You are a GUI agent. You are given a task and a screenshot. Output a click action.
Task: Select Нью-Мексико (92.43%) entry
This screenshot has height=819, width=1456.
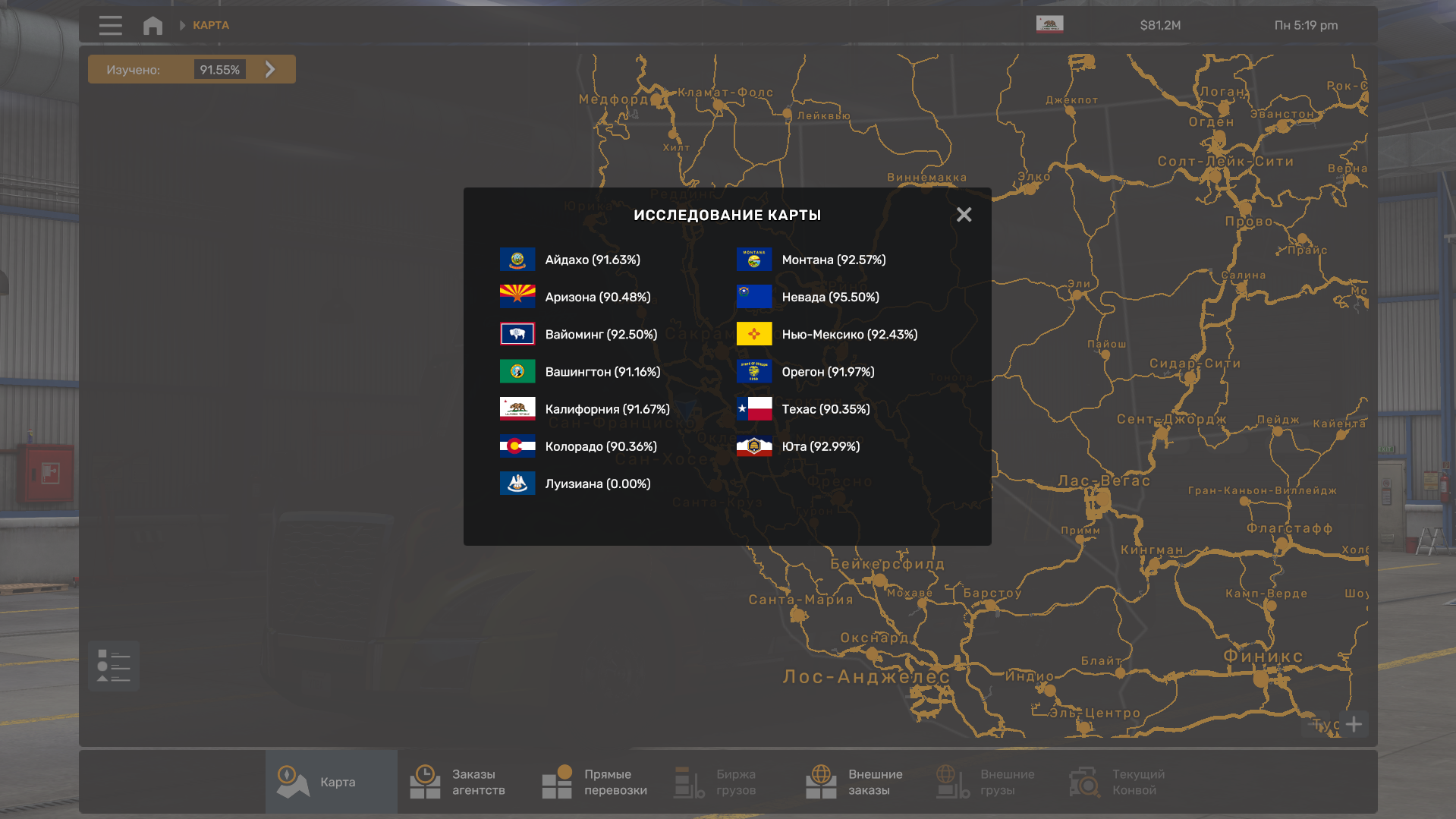[x=850, y=334]
